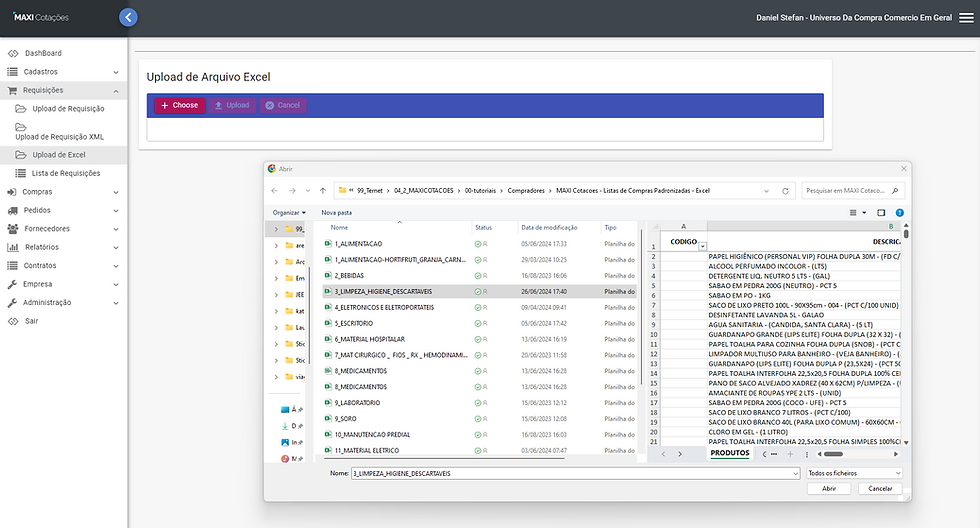This screenshot has height=528, width=980.
Task: Click the Cancel upload button
Action: pos(282,105)
